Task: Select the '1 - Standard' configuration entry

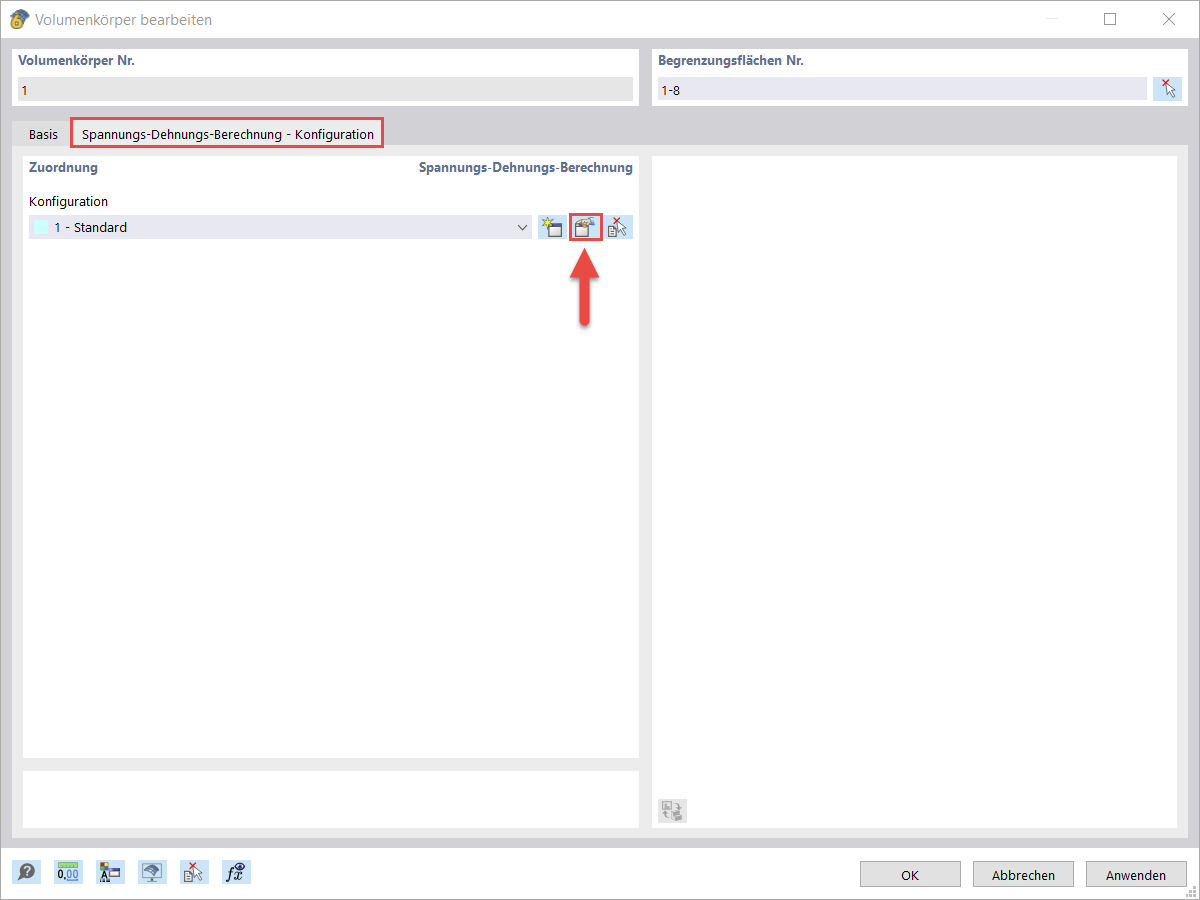Action: click(281, 228)
